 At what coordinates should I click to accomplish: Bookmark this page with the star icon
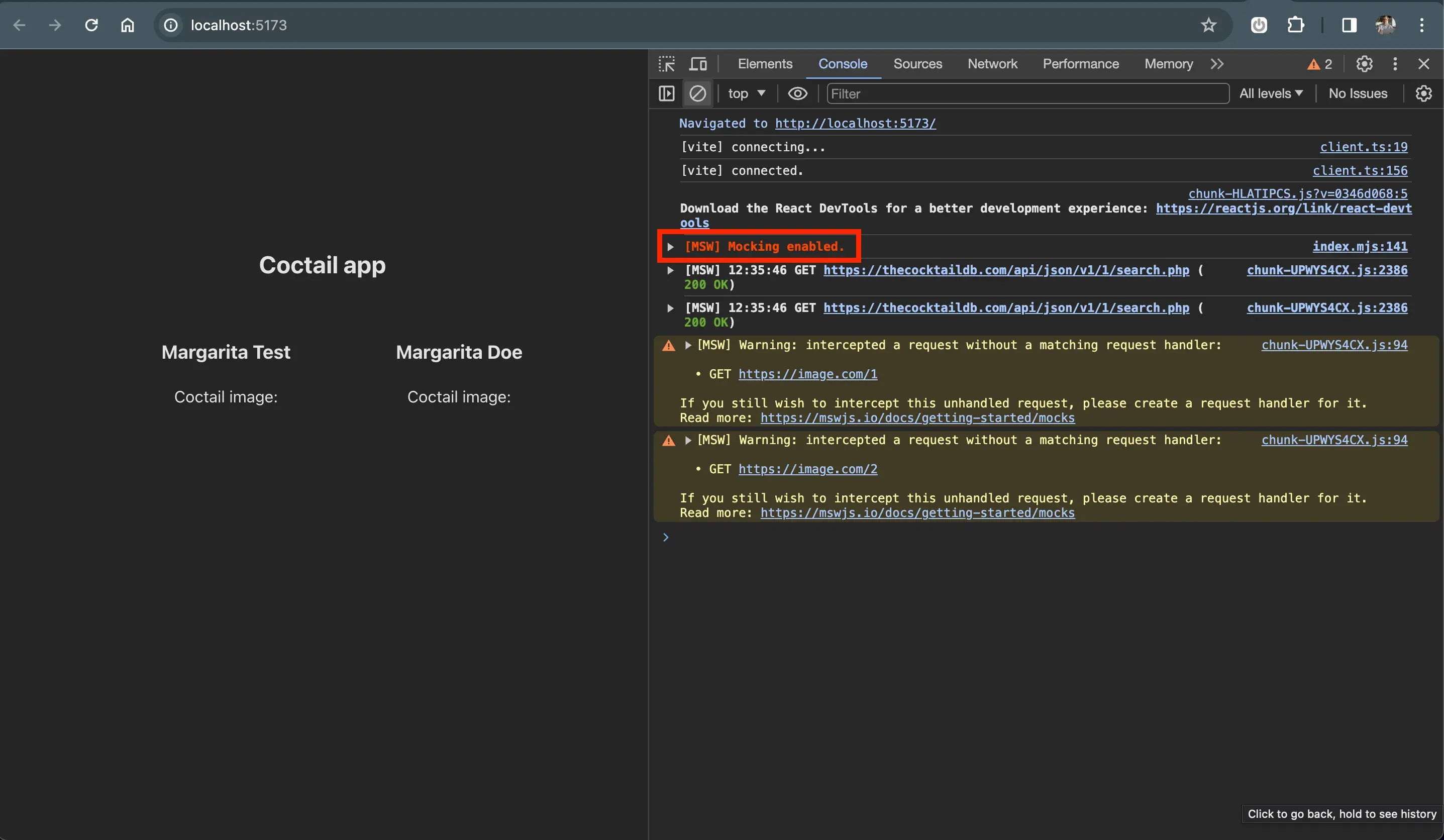pyautogui.click(x=1208, y=25)
